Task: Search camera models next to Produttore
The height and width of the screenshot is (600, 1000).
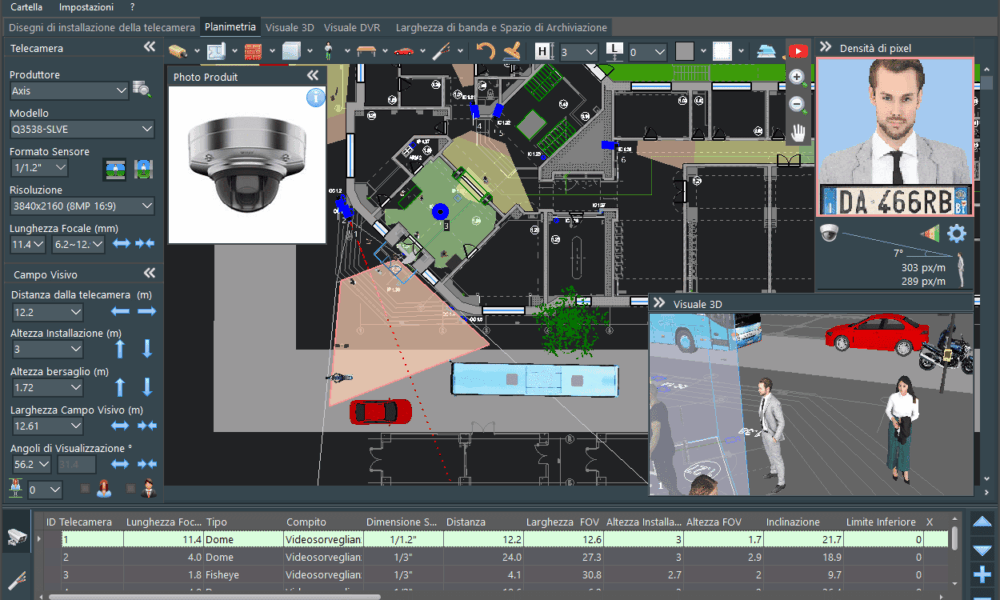Action: (142, 89)
